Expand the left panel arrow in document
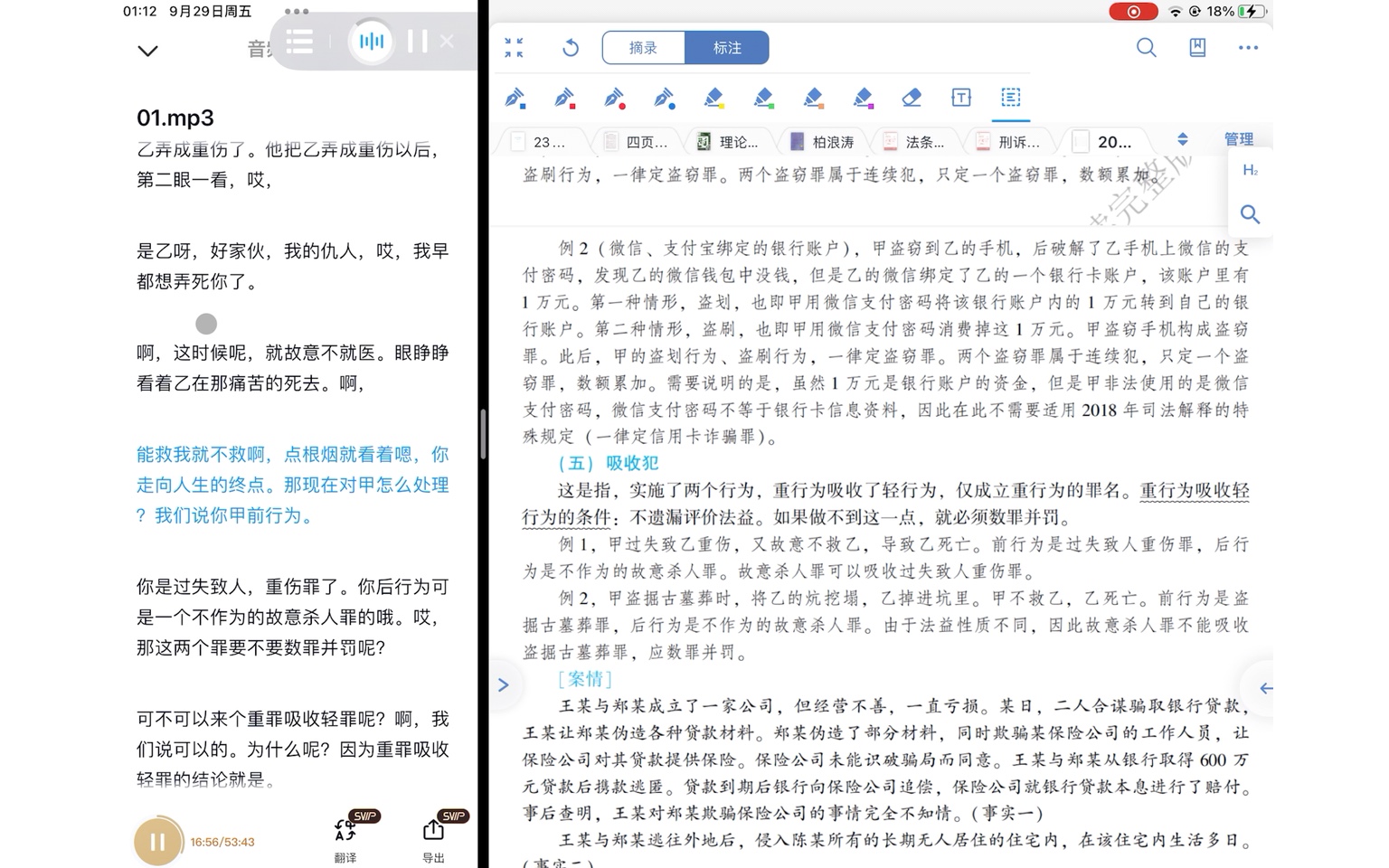 (x=504, y=685)
